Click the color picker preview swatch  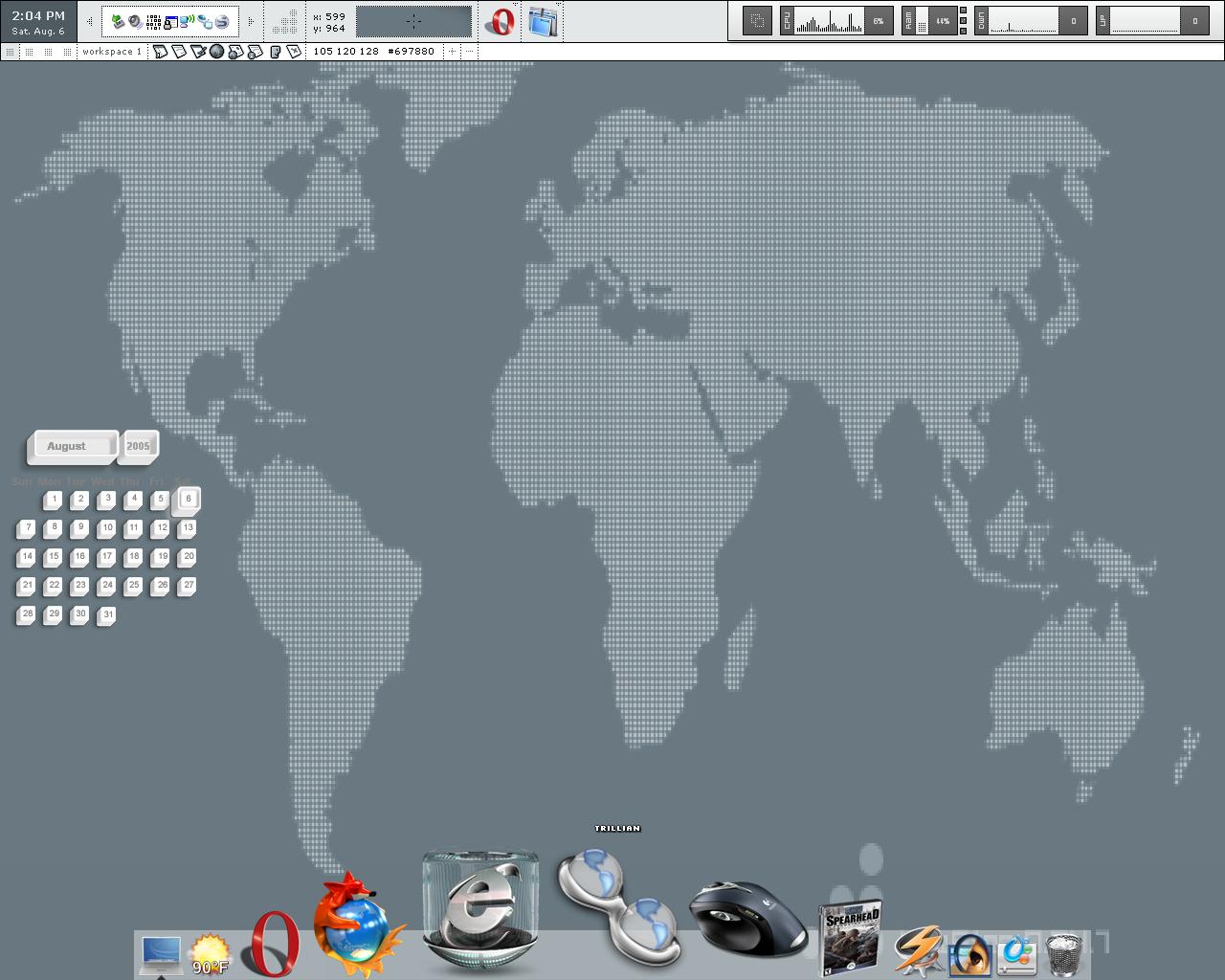pyautogui.click(x=413, y=21)
